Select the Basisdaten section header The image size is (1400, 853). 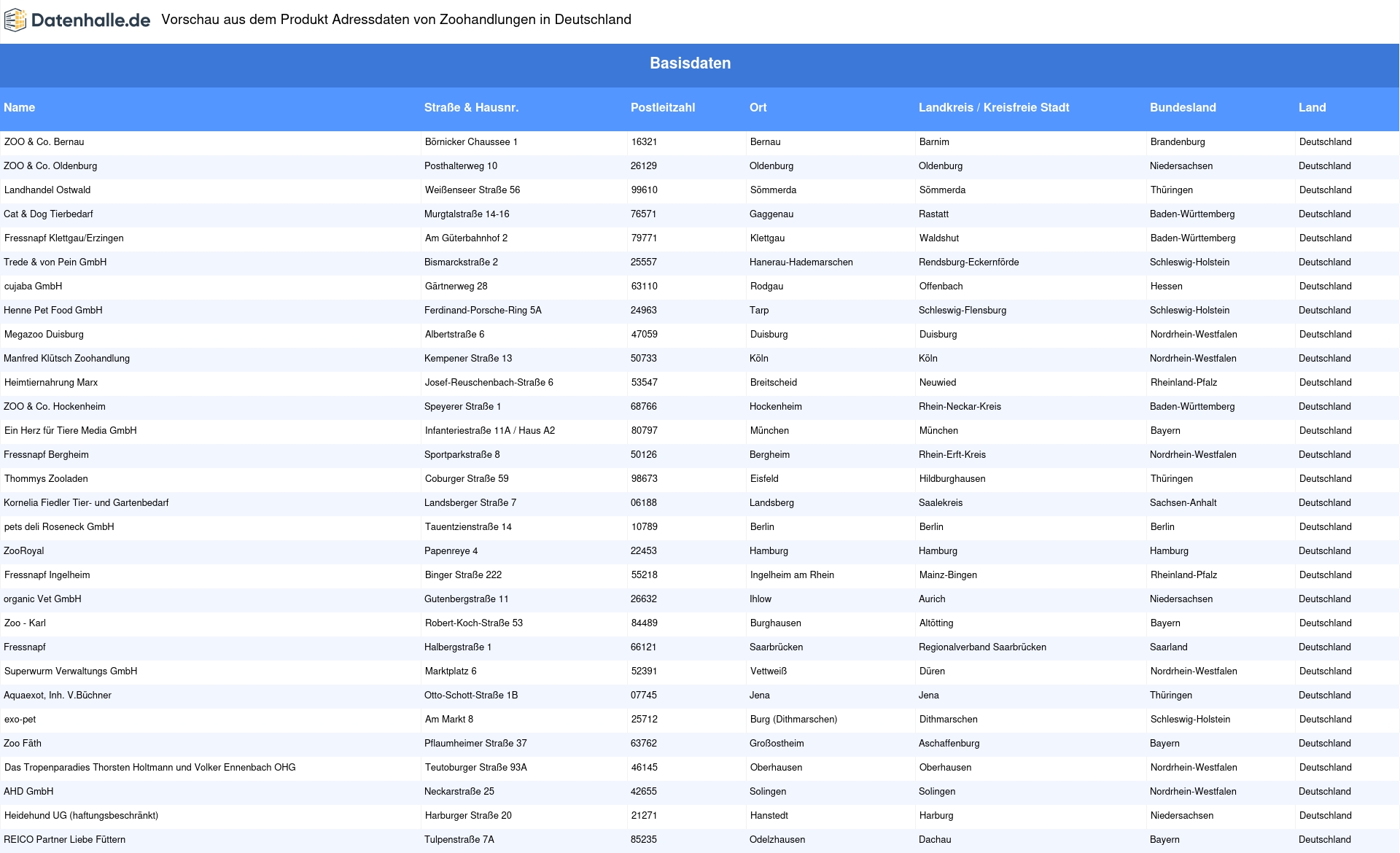point(691,63)
